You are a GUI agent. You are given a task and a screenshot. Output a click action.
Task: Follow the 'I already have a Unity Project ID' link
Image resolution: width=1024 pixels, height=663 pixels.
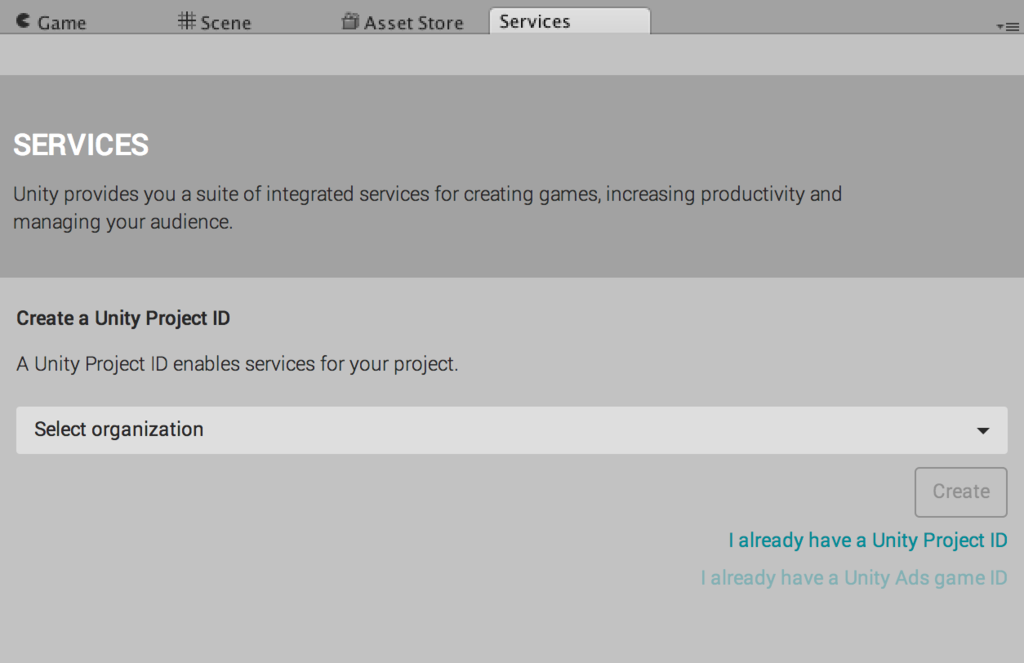pyautogui.click(x=867, y=541)
